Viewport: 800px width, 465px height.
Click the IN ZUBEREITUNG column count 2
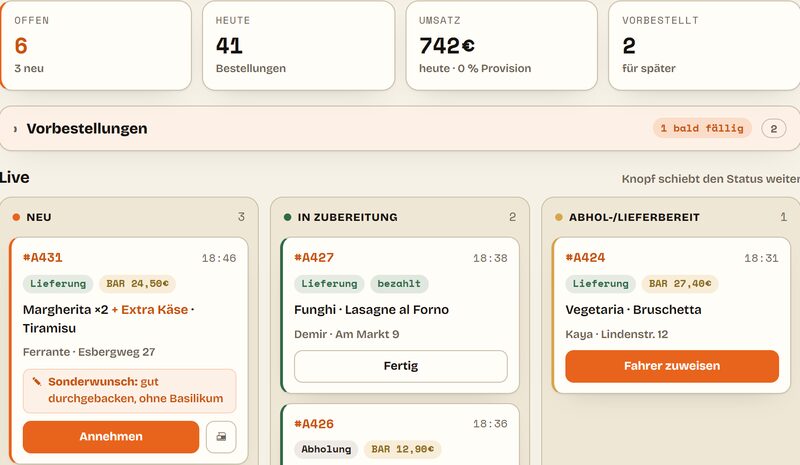pyautogui.click(x=513, y=217)
